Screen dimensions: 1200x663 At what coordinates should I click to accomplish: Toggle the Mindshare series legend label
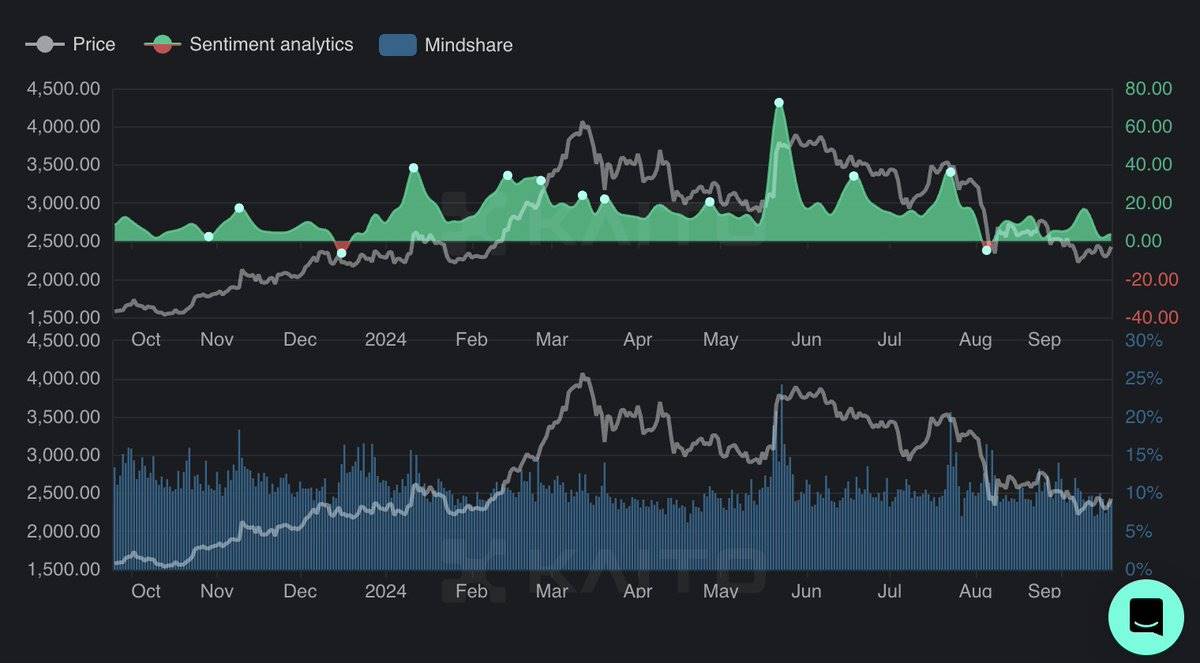[x=468, y=45]
